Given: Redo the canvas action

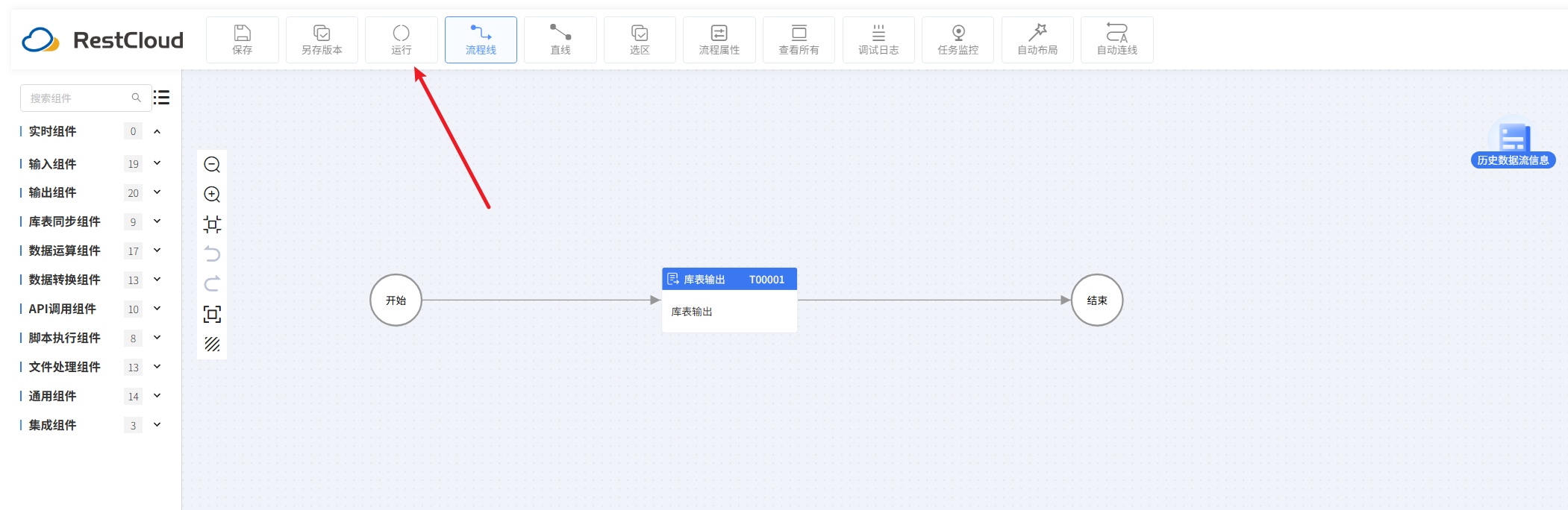Looking at the screenshot, I should coord(212,284).
